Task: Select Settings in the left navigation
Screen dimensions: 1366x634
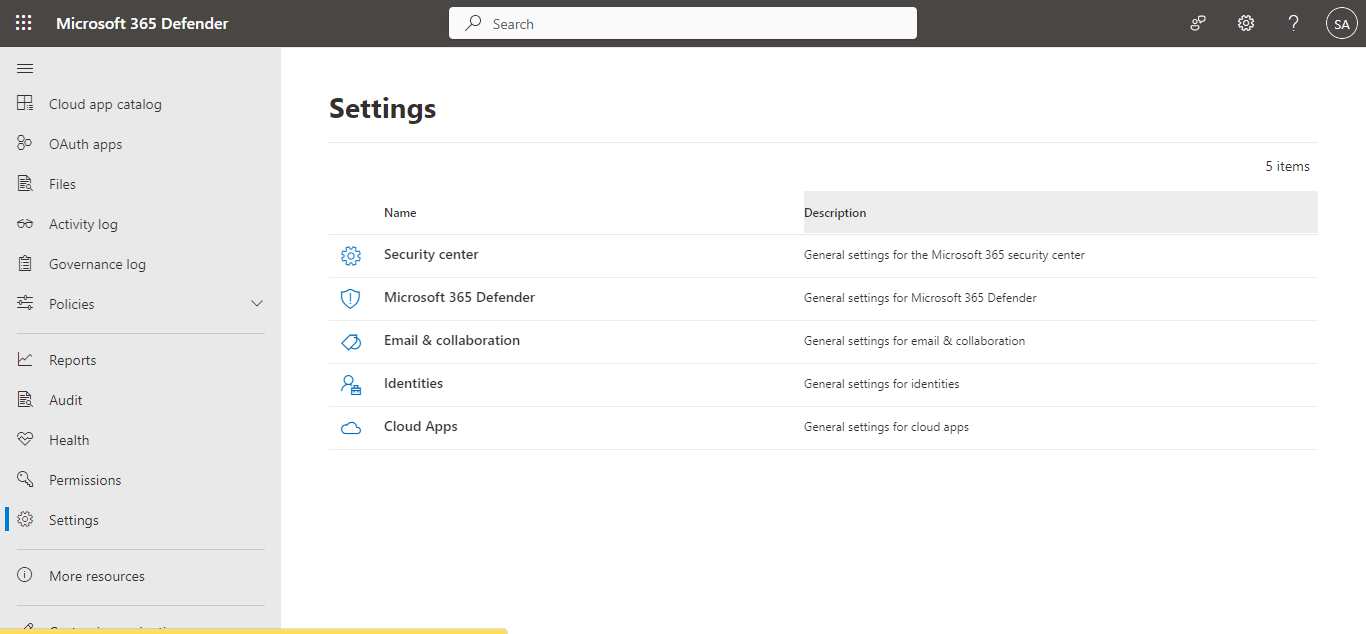Action: 73,519
